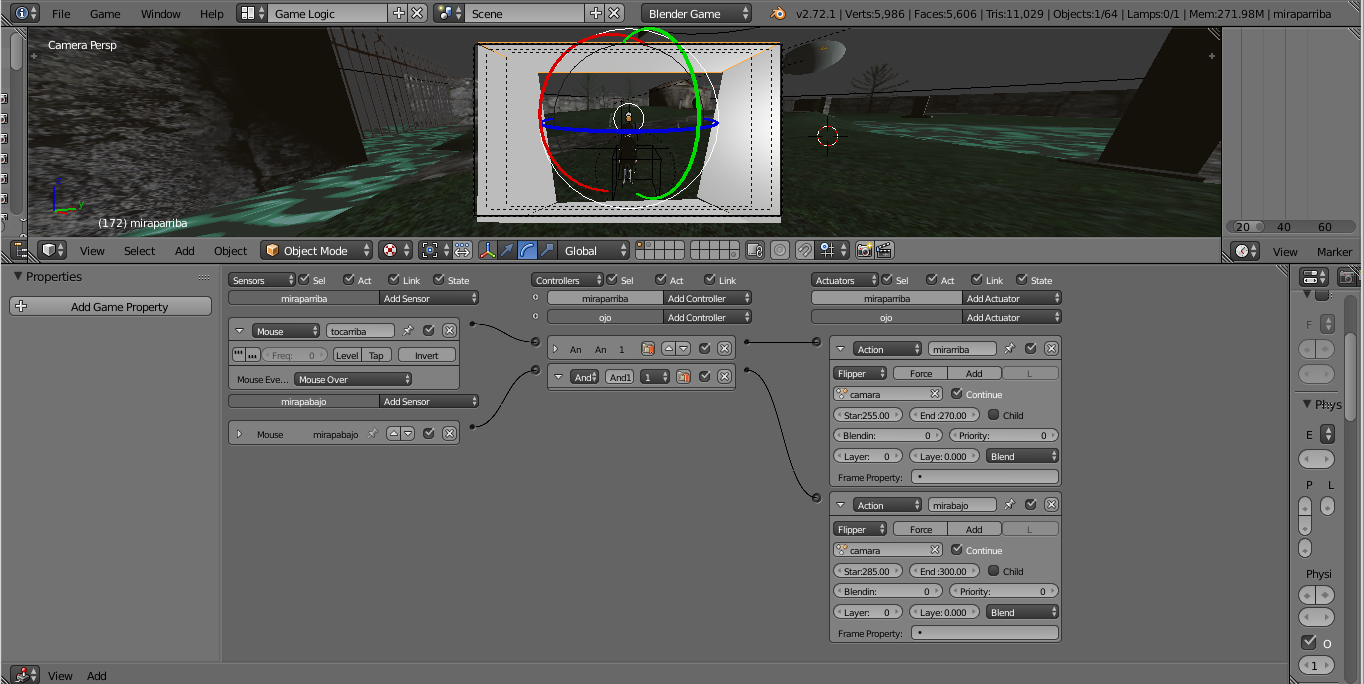Open the File menu
Image resolution: width=1364 pixels, height=684 pixels.
click(x=61, y=14)
